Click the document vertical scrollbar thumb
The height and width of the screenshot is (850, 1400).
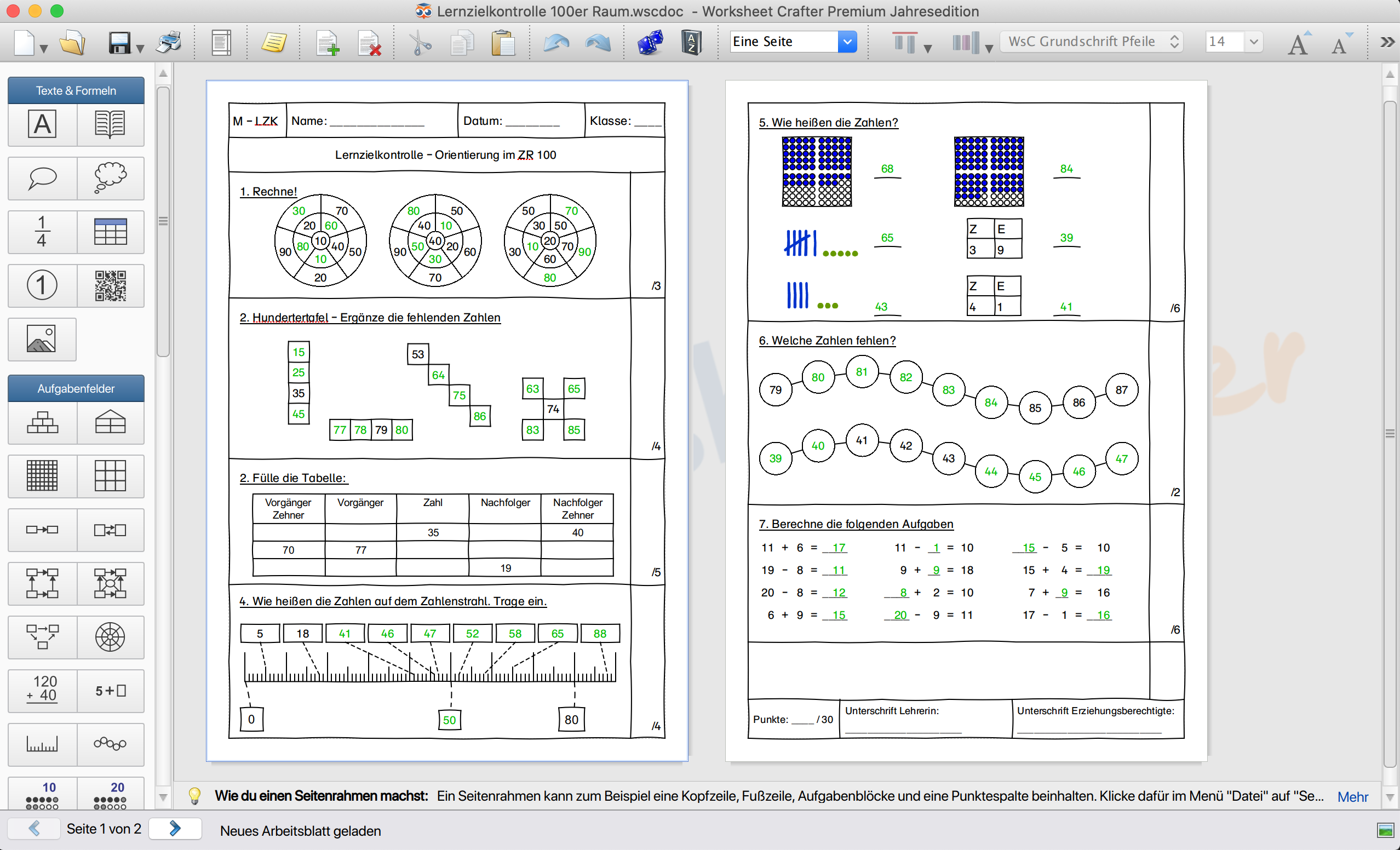pos(1390,435)
